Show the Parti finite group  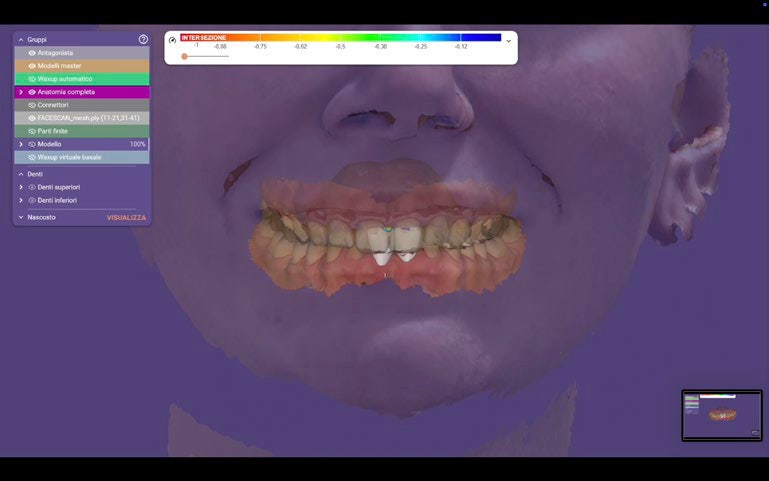32,131
